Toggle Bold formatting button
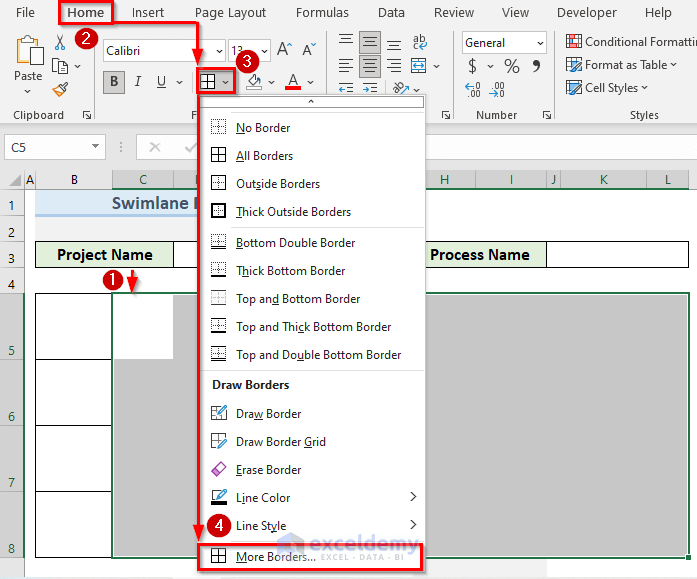The width and height of the screenshot is (697, 579). (114, 82)
